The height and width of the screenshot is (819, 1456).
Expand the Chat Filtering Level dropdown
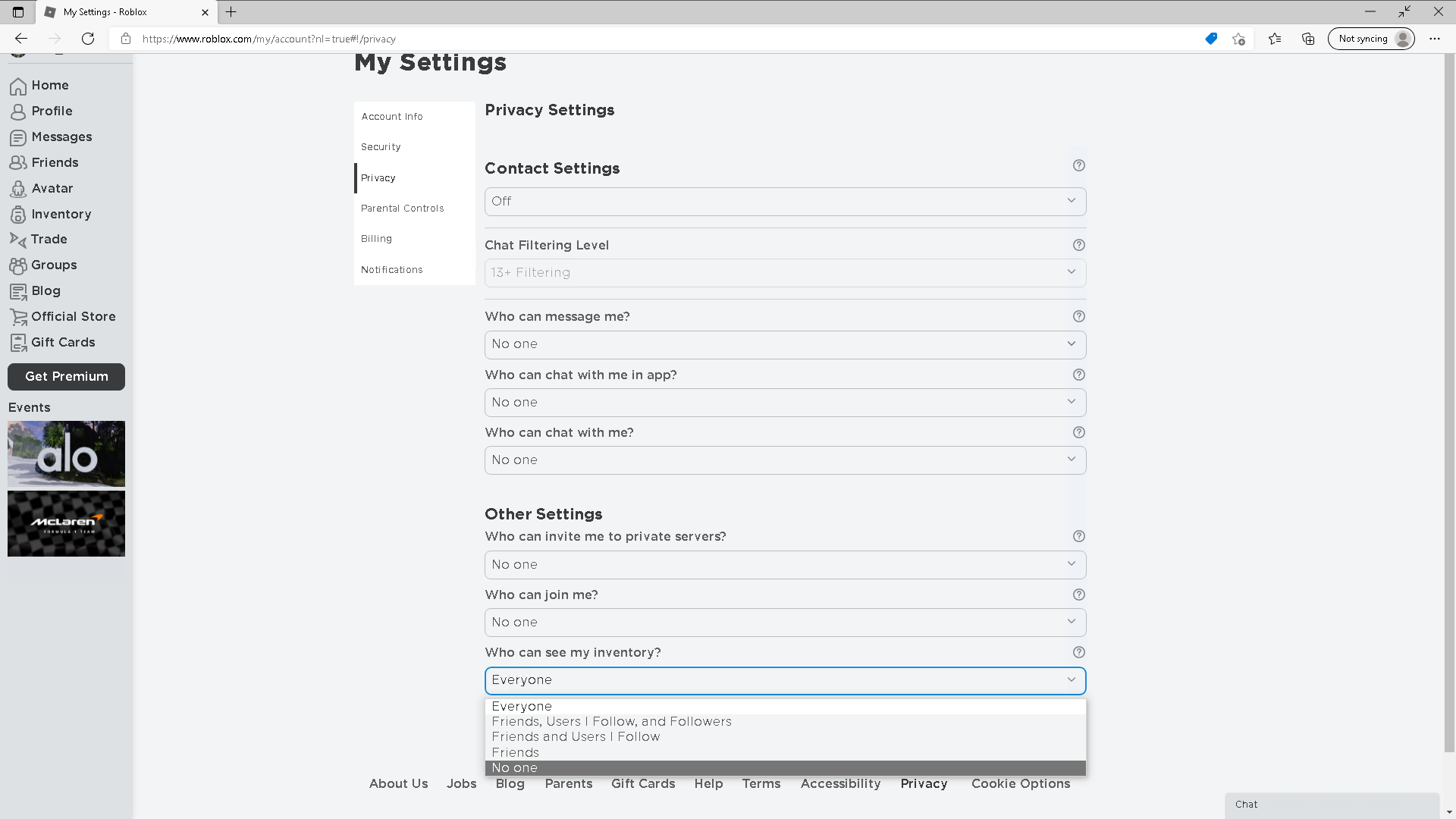785,273
